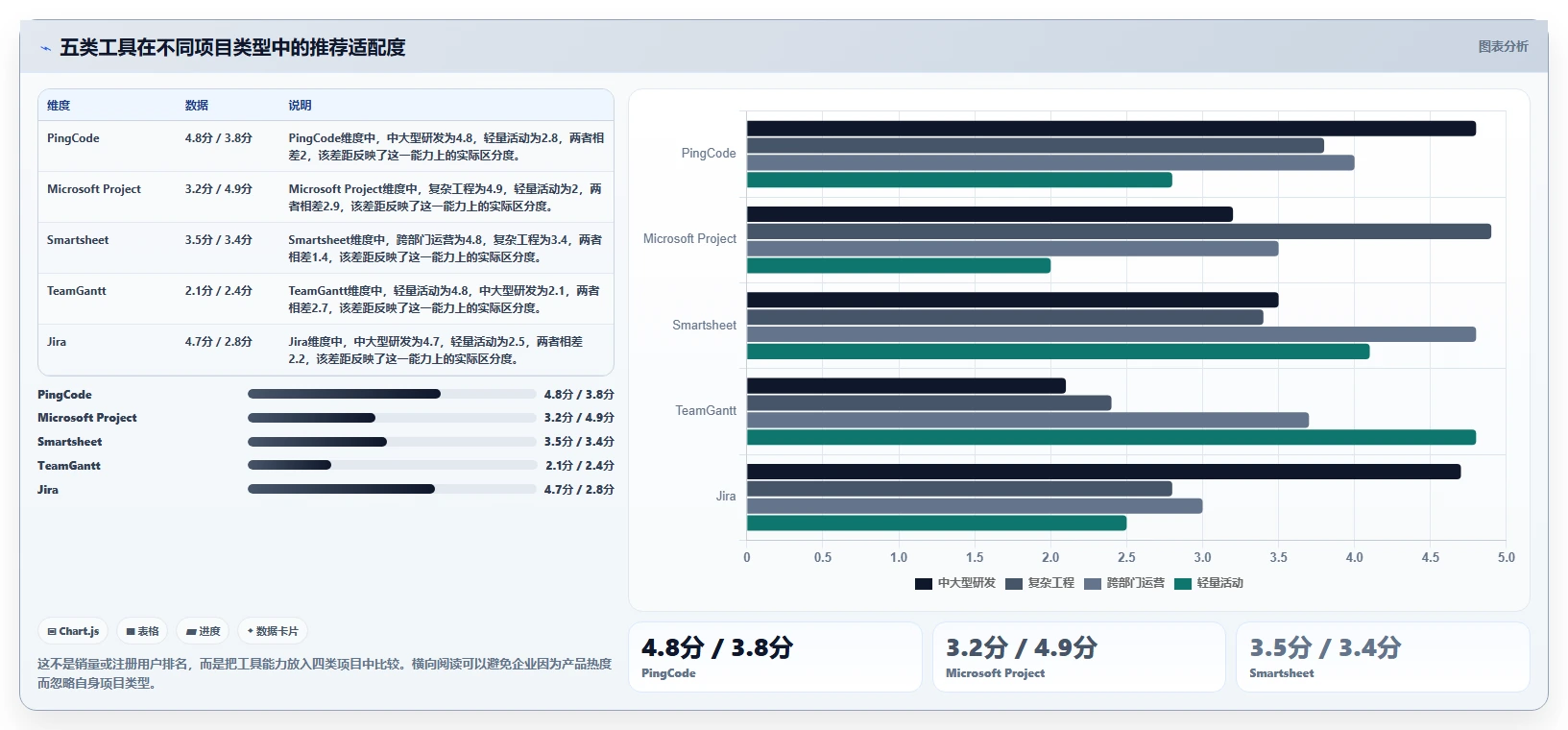Click the Jira progress bar

coord(392,489)
